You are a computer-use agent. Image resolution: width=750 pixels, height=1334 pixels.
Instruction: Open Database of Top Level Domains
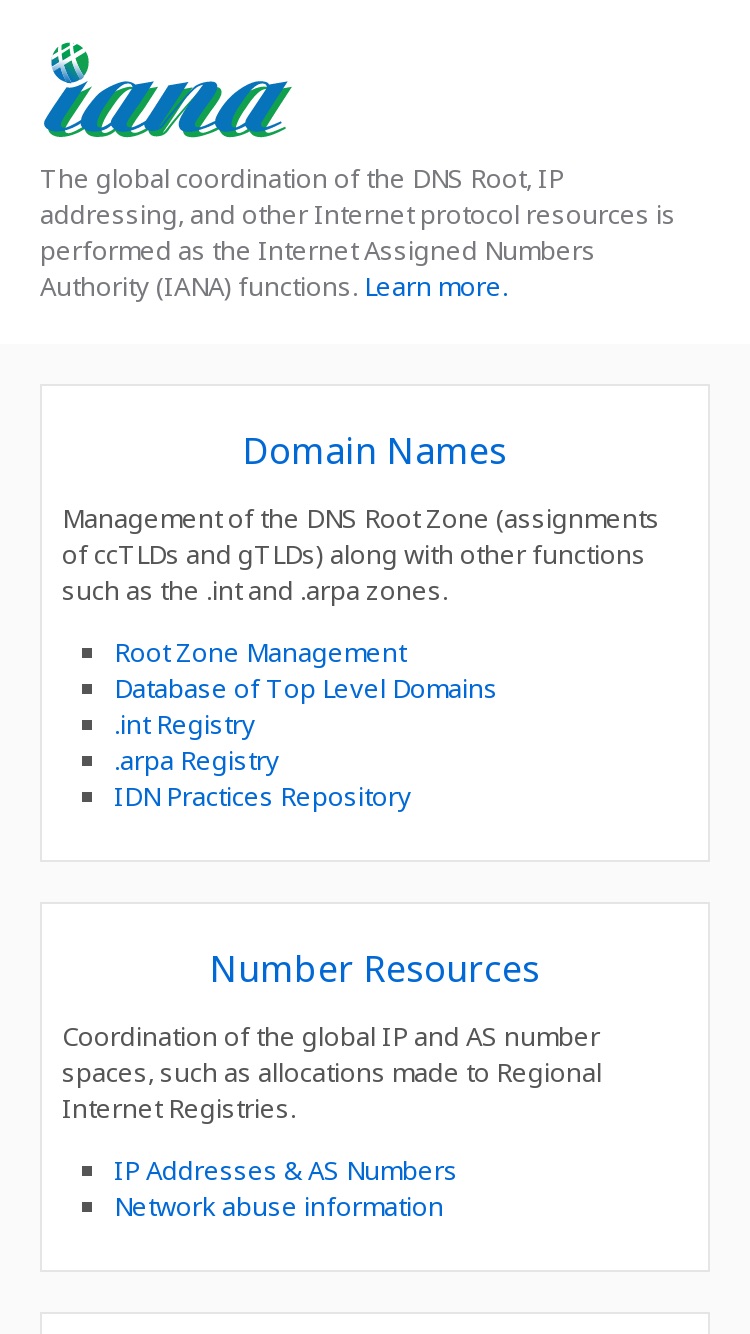[305, 689]
